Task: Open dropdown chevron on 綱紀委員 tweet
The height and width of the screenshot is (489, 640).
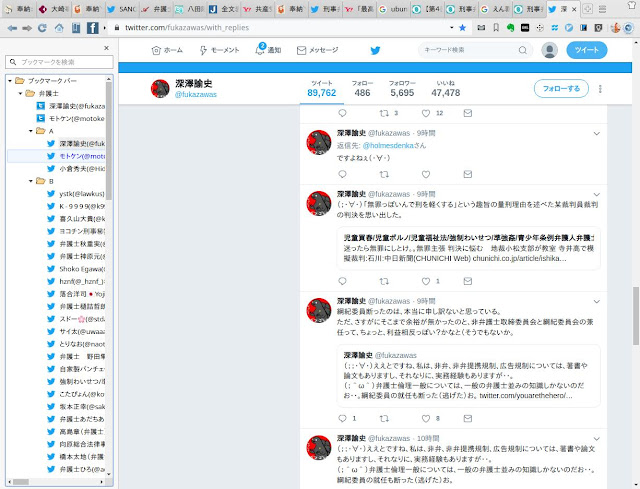Action: [x=597, y=302]
